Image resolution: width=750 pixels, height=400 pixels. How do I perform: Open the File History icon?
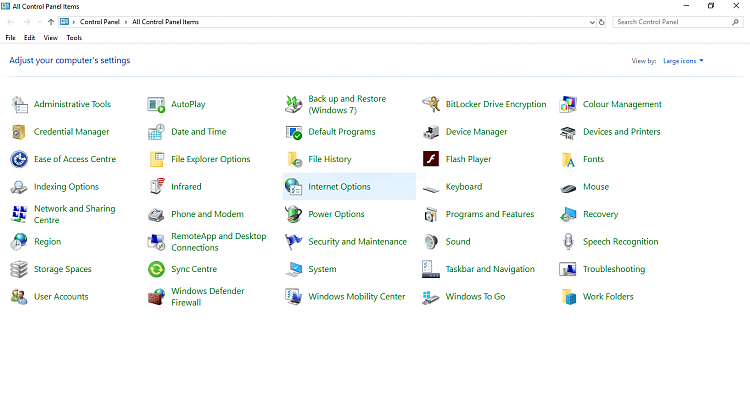(294, 159)
